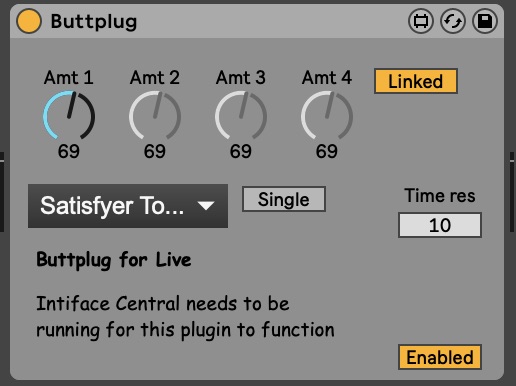
Task: Toggle the yellow device activator circle
Action: coord(29,21)
